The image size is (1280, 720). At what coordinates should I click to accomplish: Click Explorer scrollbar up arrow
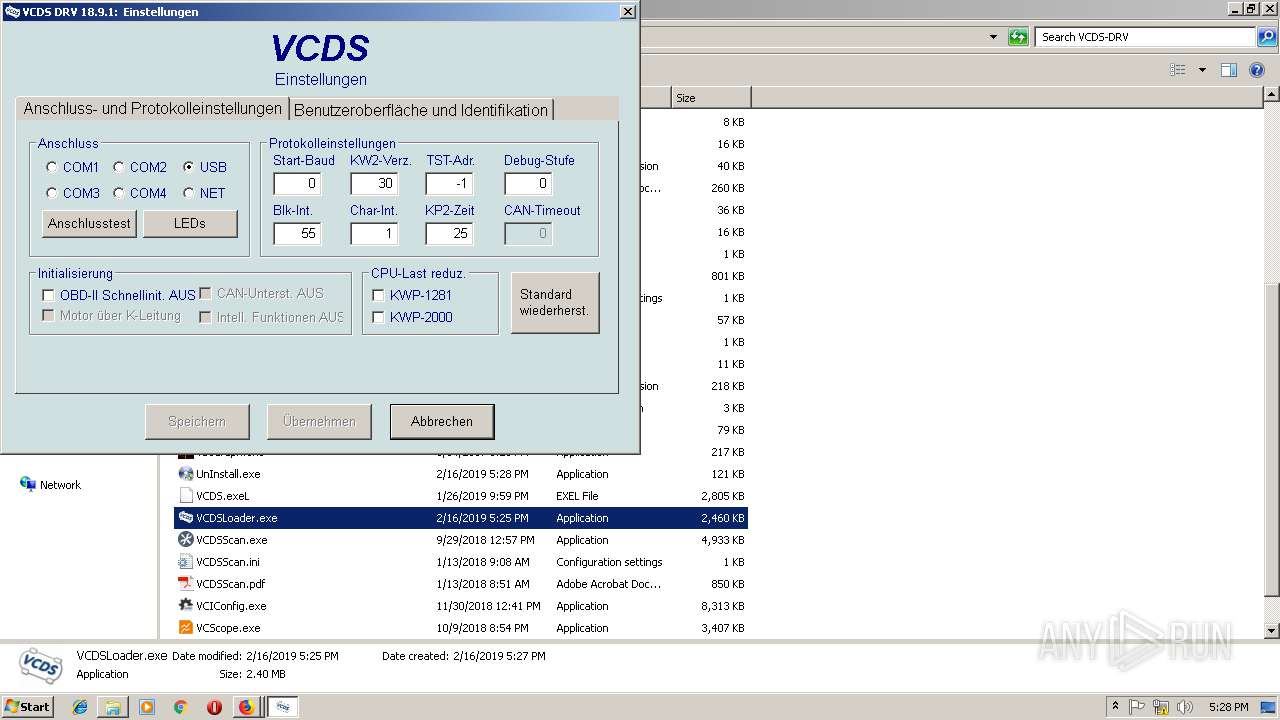tap(1272, 95)
